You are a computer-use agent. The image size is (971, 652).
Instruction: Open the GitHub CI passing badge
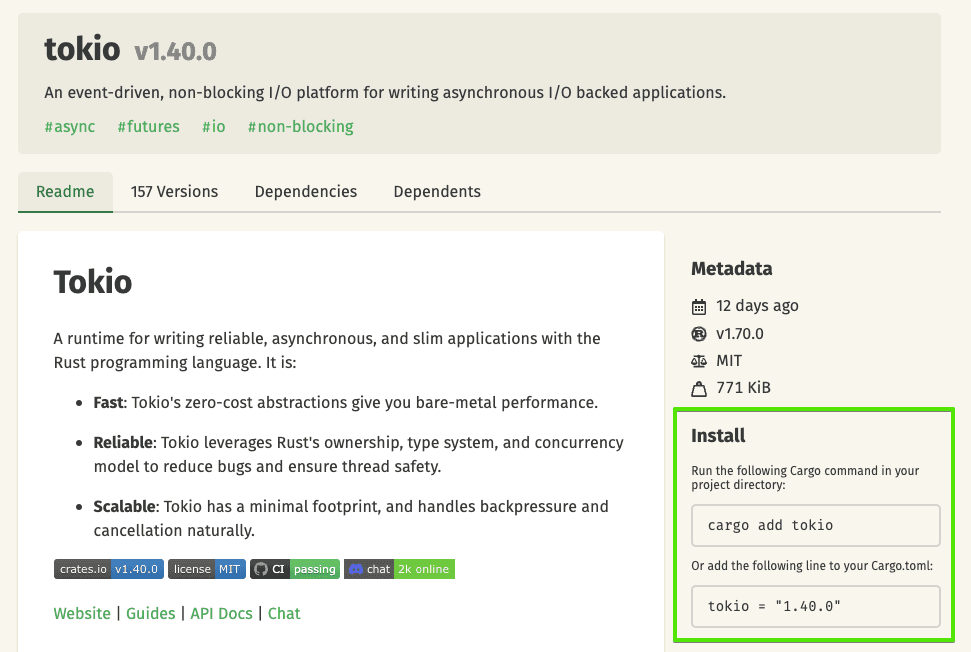(295, 569)
